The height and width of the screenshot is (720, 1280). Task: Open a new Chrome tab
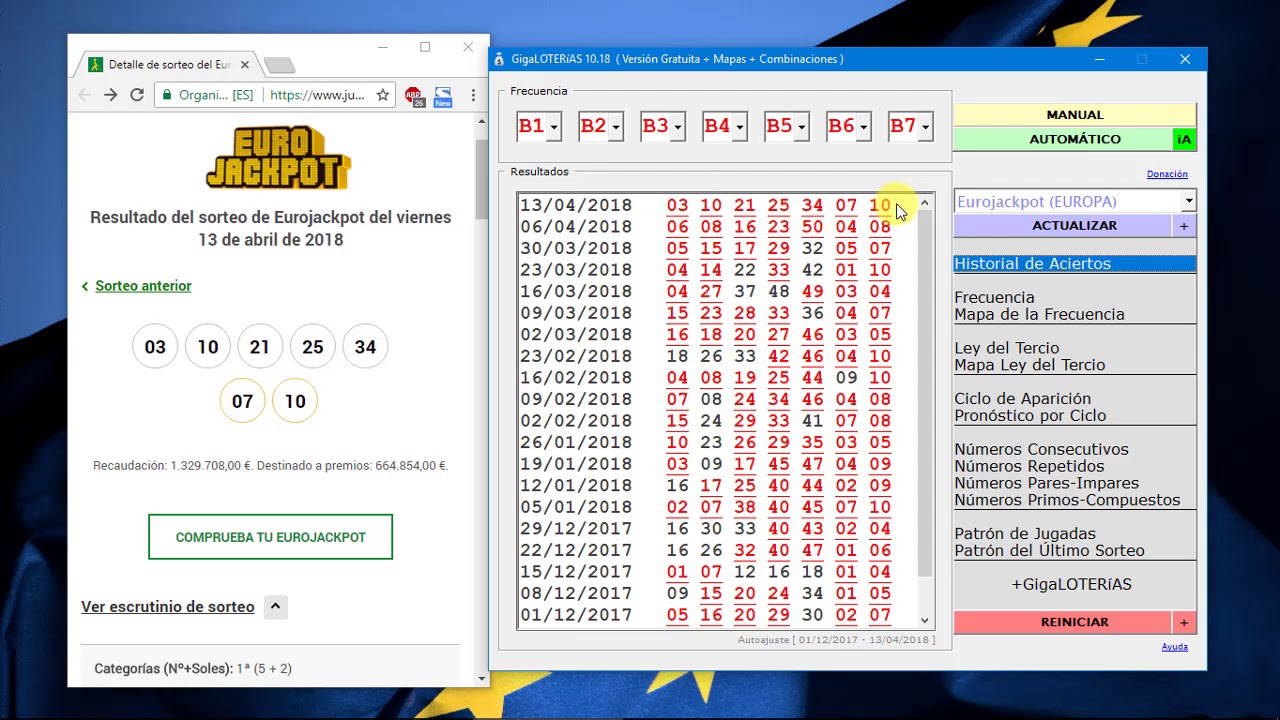[x=280, y=65]
